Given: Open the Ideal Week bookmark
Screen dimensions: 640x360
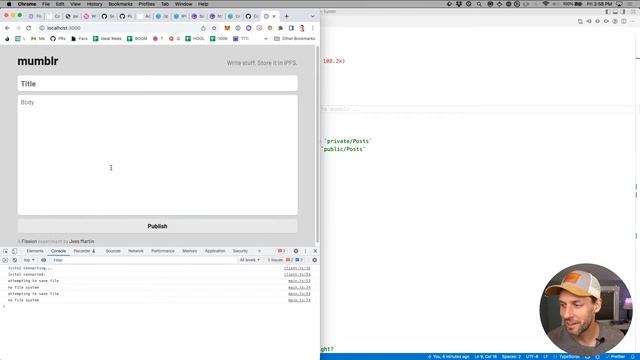Looking at the screenshot, I should coord(107,38).
